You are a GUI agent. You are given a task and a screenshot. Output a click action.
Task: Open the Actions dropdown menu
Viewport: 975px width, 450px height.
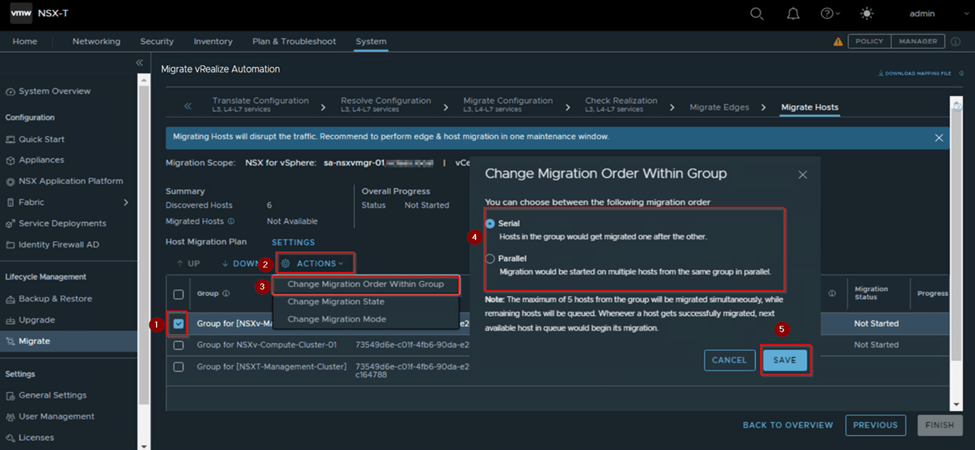pyautogui.click(x=314, y=264)
